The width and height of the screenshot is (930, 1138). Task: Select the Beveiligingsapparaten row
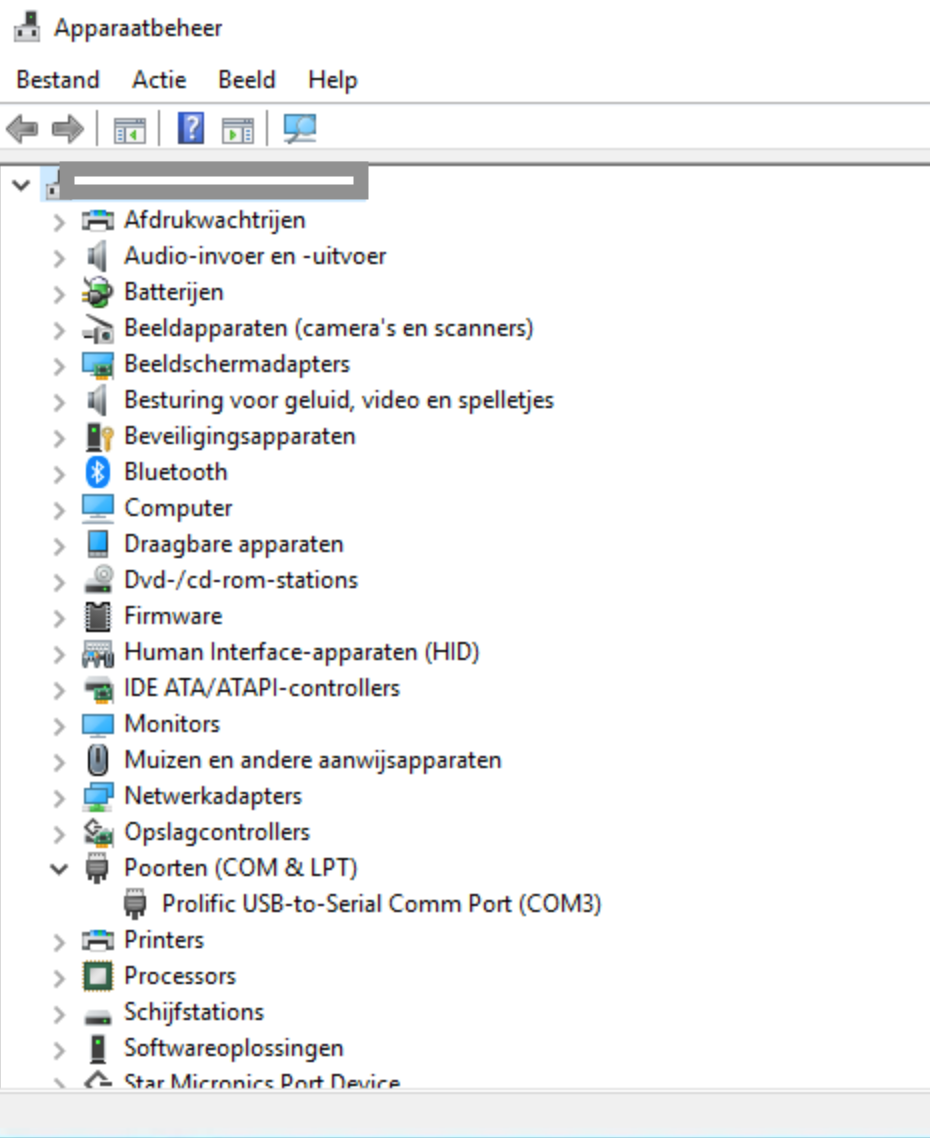click(240, 436)
